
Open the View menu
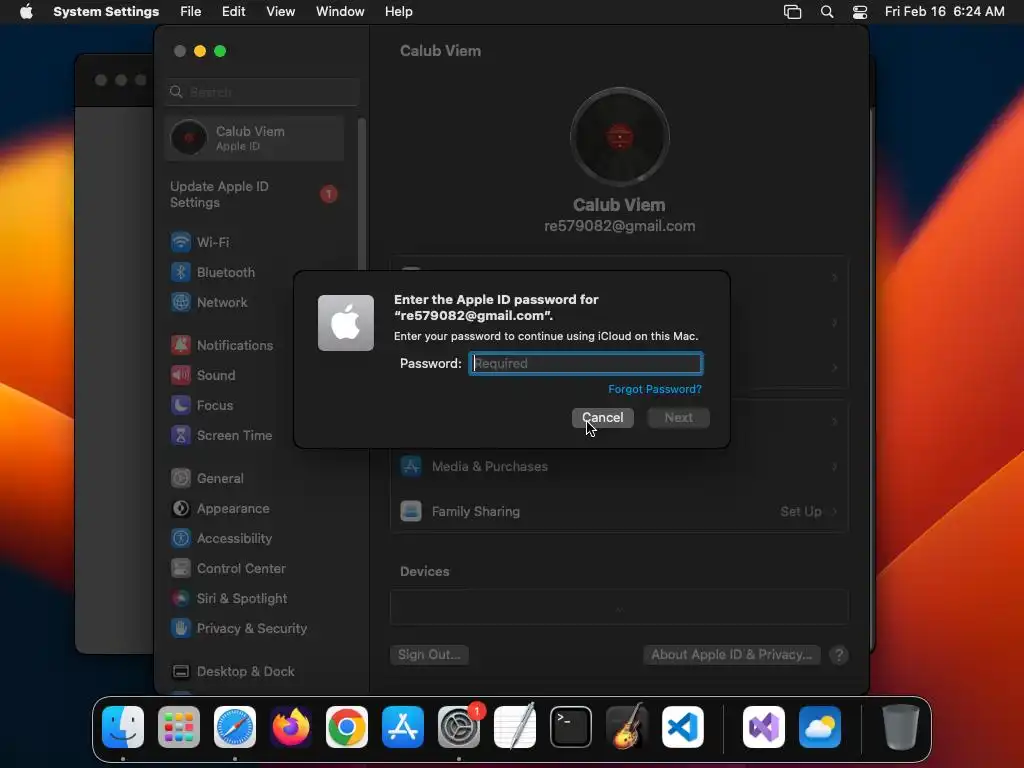pos(280,12)
